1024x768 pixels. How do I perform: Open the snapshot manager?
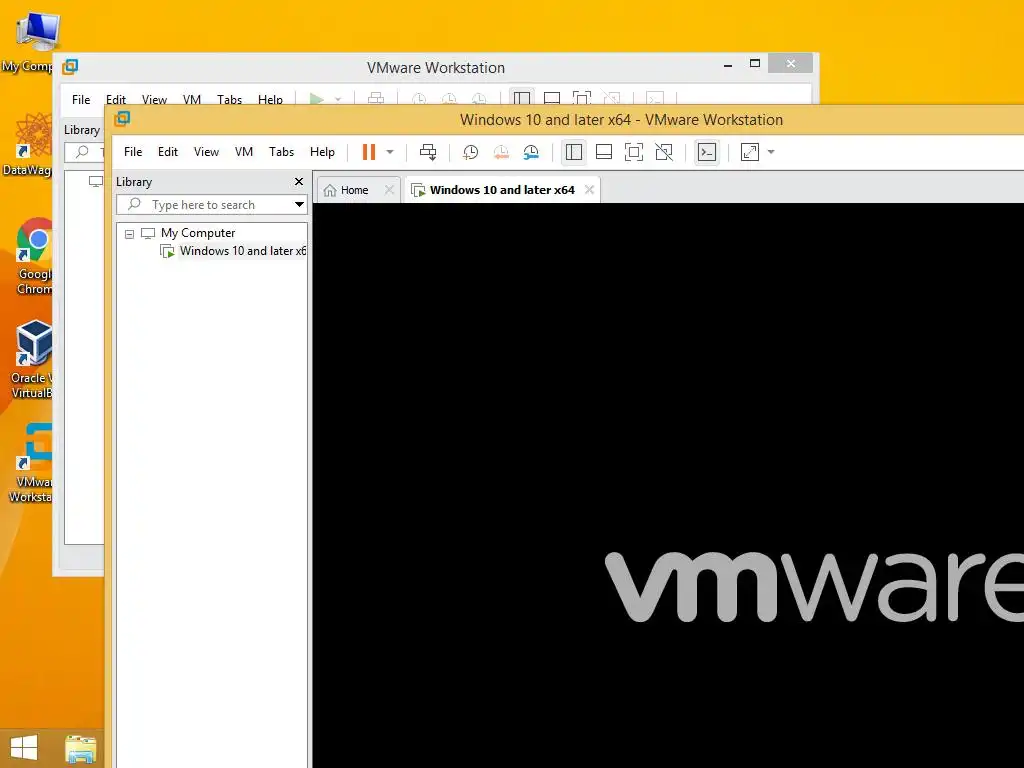click(531, 152)
